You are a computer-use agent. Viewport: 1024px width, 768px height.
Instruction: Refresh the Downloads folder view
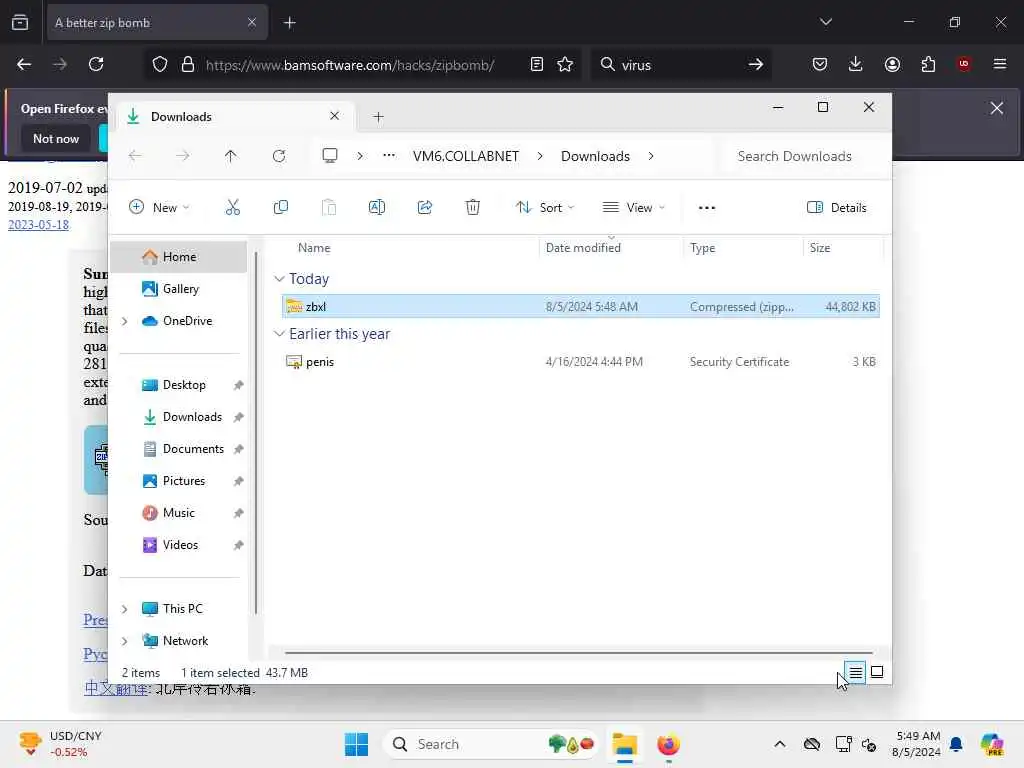(x=279, y=156)
